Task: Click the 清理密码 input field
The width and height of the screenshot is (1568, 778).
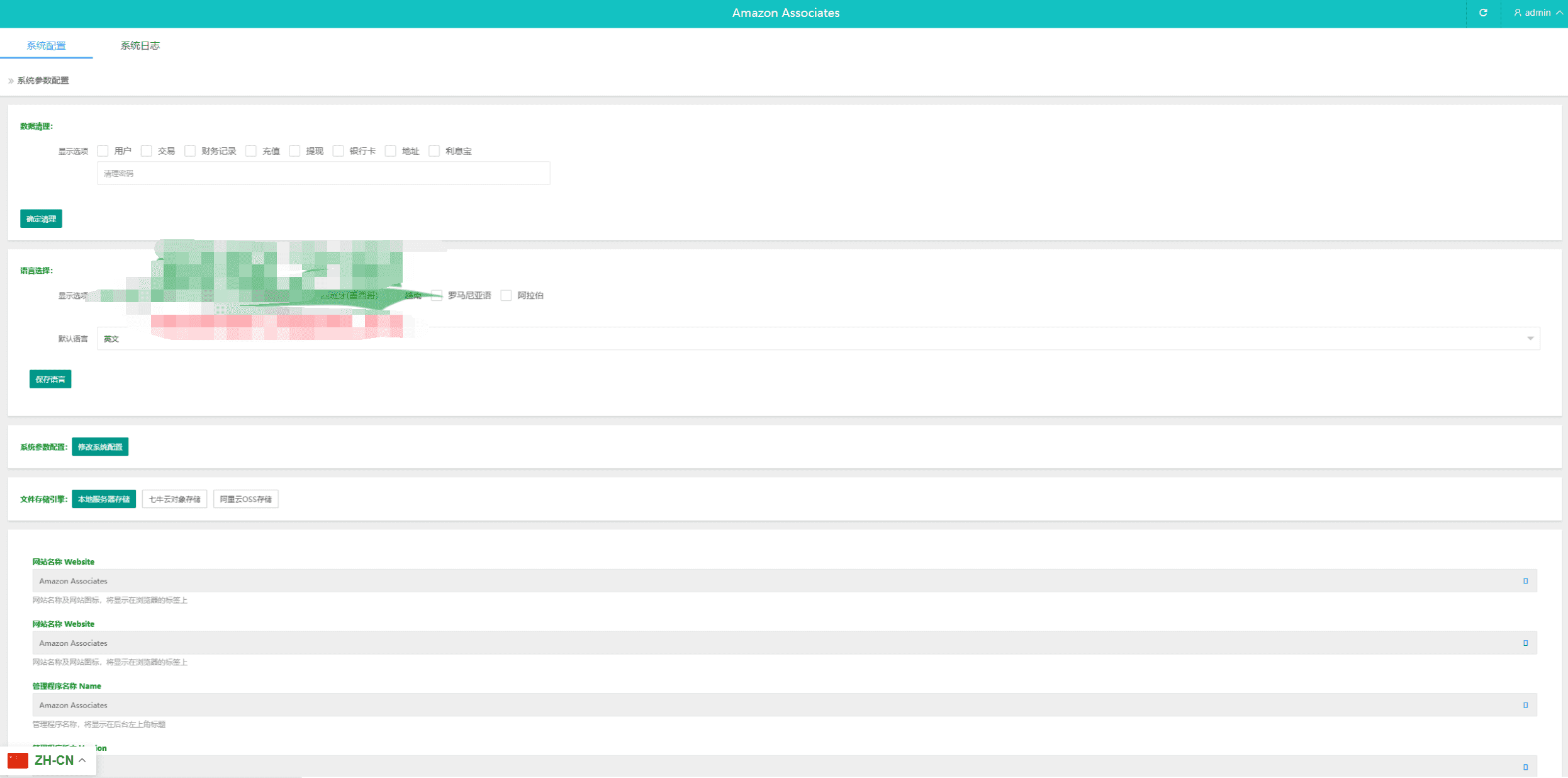Action: point(323,174)
